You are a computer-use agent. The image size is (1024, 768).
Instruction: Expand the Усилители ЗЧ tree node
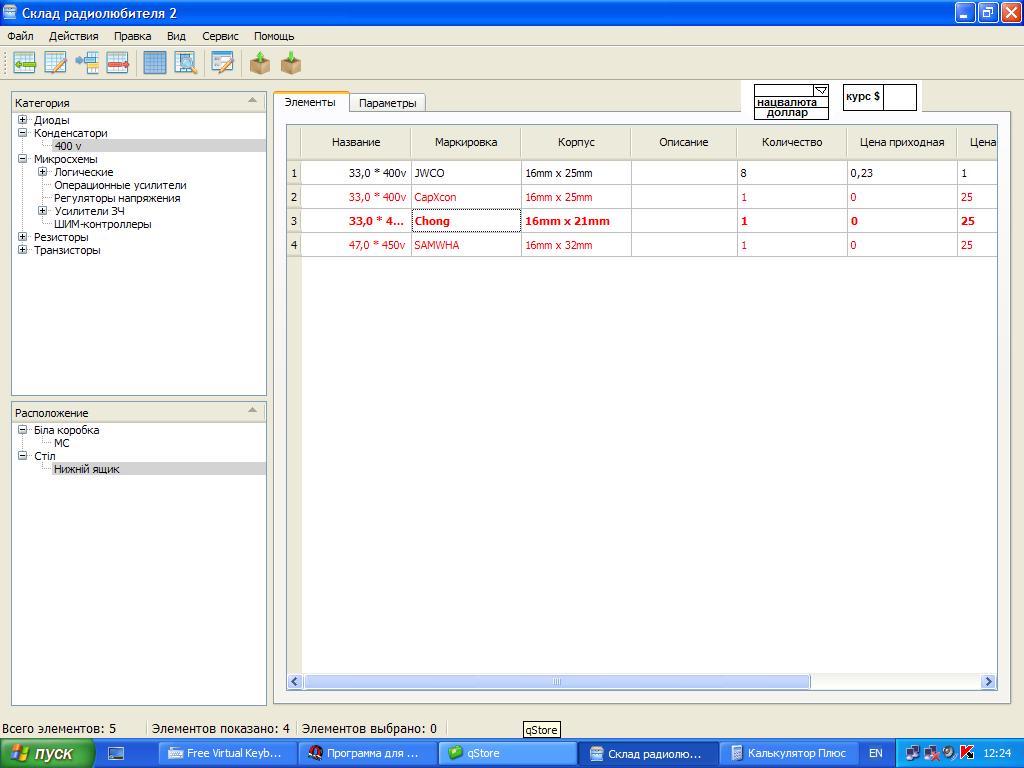pos(43,211)
